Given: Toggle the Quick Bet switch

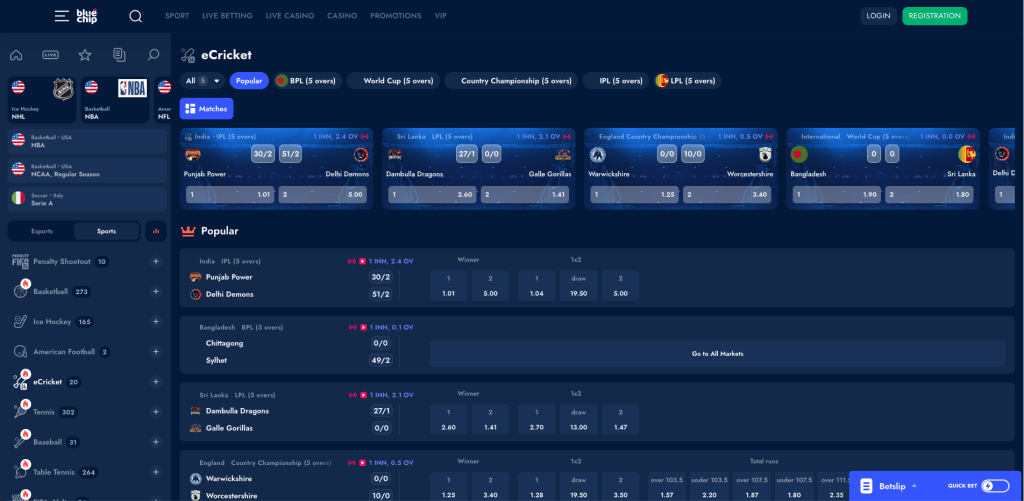Looking at the screenshot, I should click(996, 486).
